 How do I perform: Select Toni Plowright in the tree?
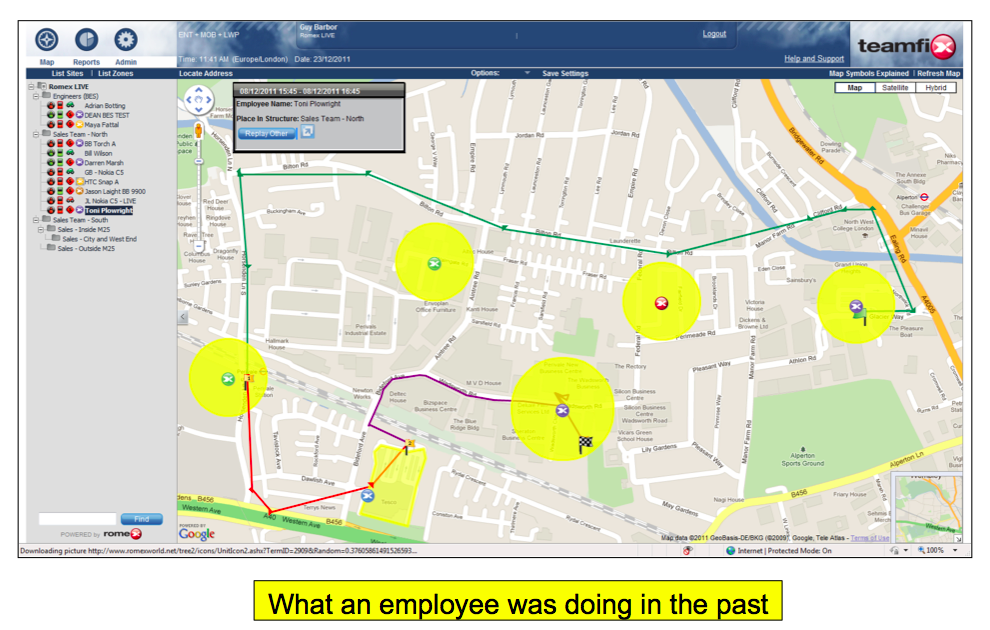click(x=109, y=210)
